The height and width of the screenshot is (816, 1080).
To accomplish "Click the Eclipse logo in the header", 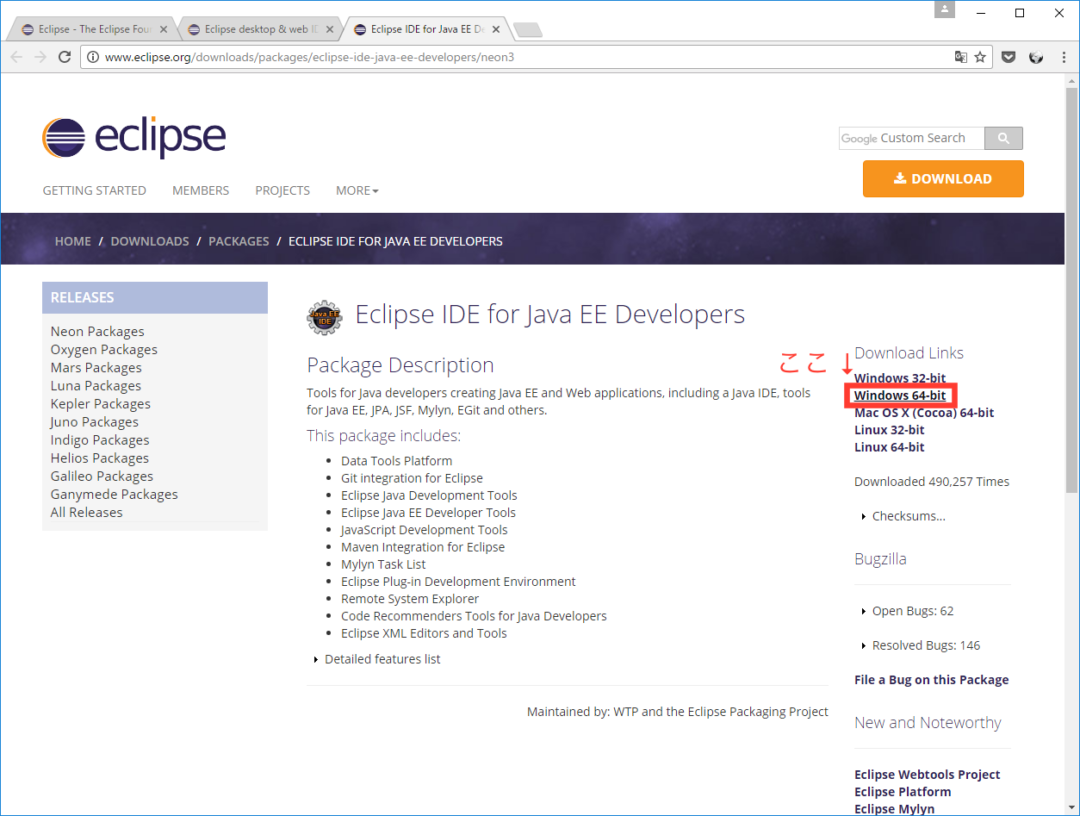I will pyautogui.click(x=134, y=138).
